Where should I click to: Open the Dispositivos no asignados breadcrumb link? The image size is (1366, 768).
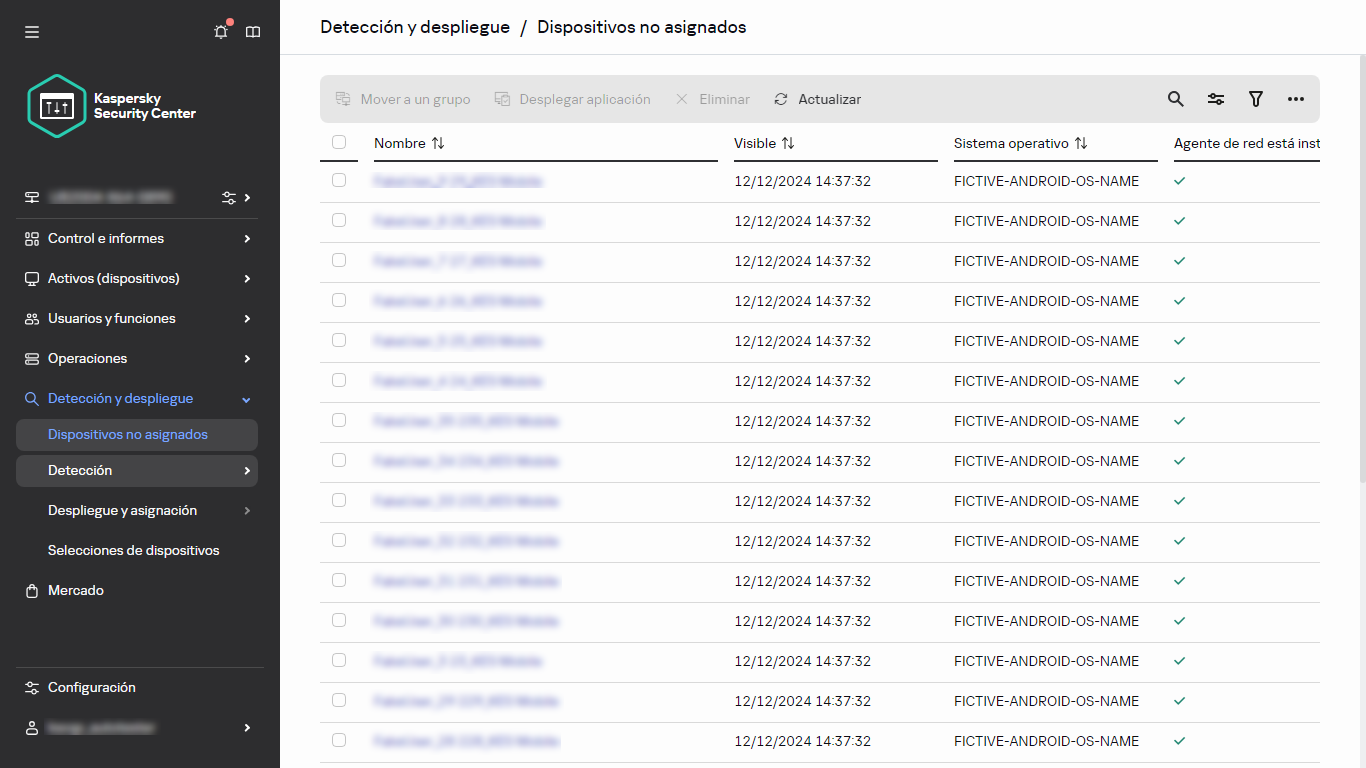click(x=641, y=27)
